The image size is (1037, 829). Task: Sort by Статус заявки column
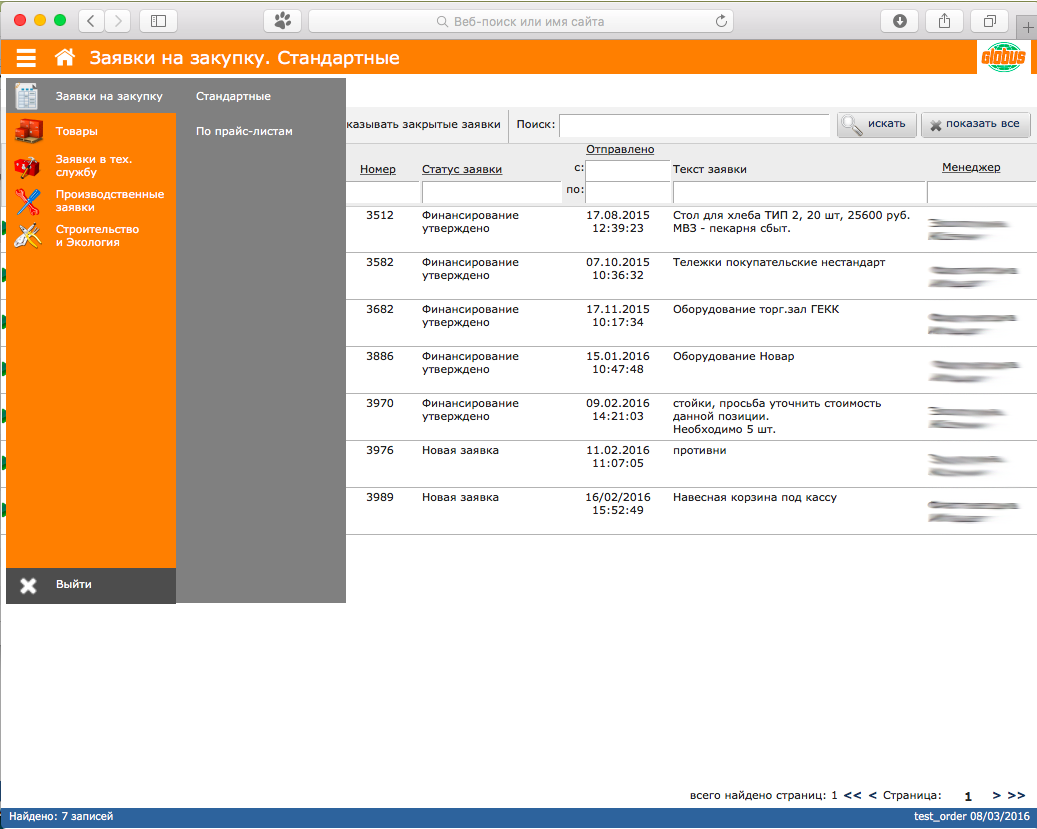(462, 169)
